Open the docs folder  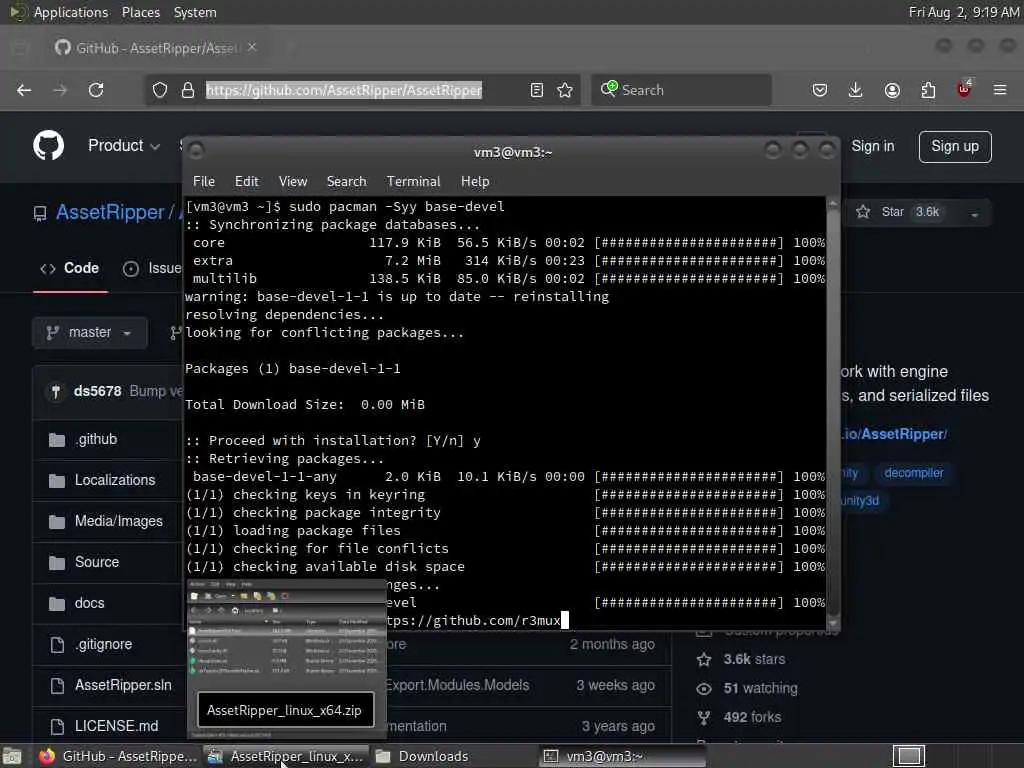[x=89, y=603]
